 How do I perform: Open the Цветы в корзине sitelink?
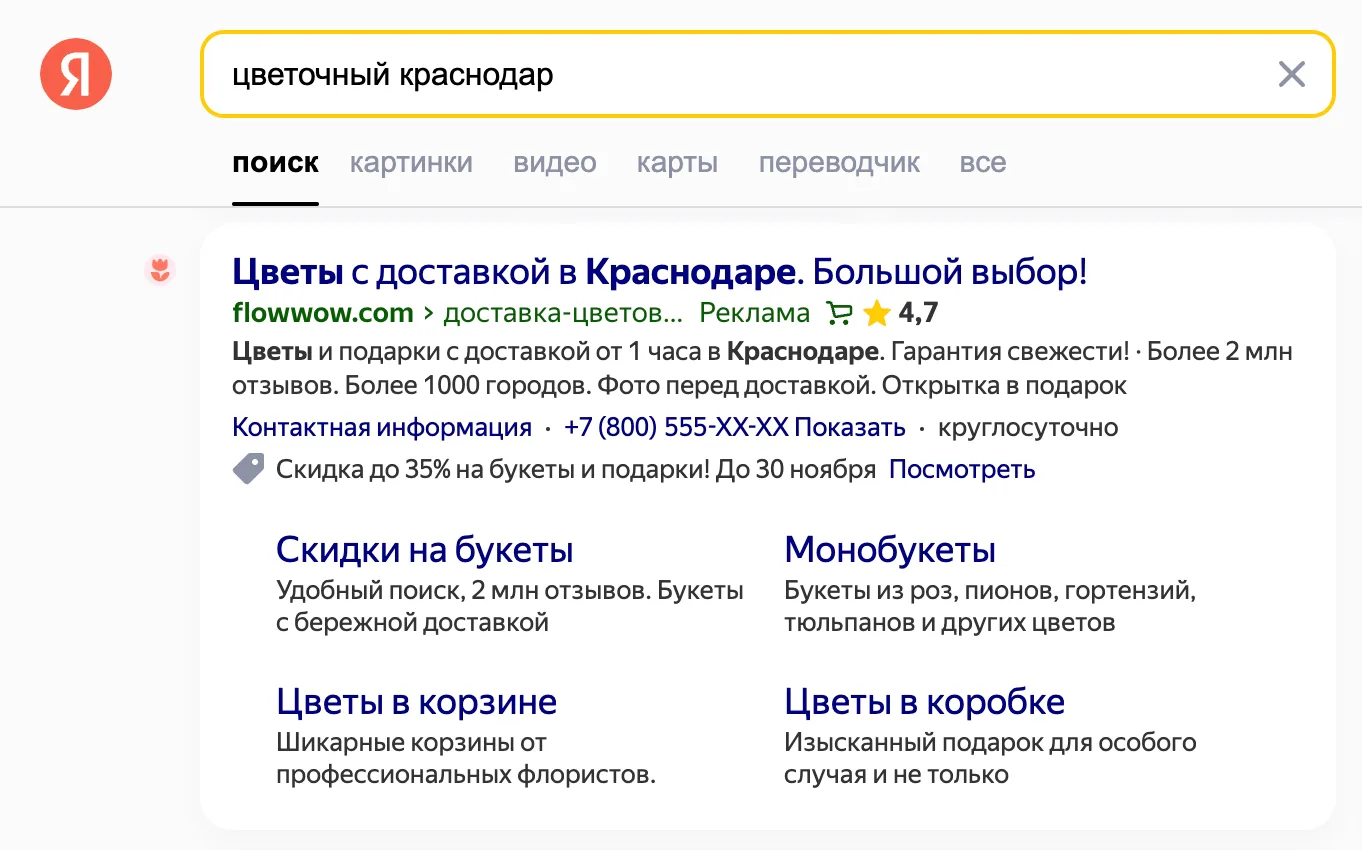[x=416, y=701]
